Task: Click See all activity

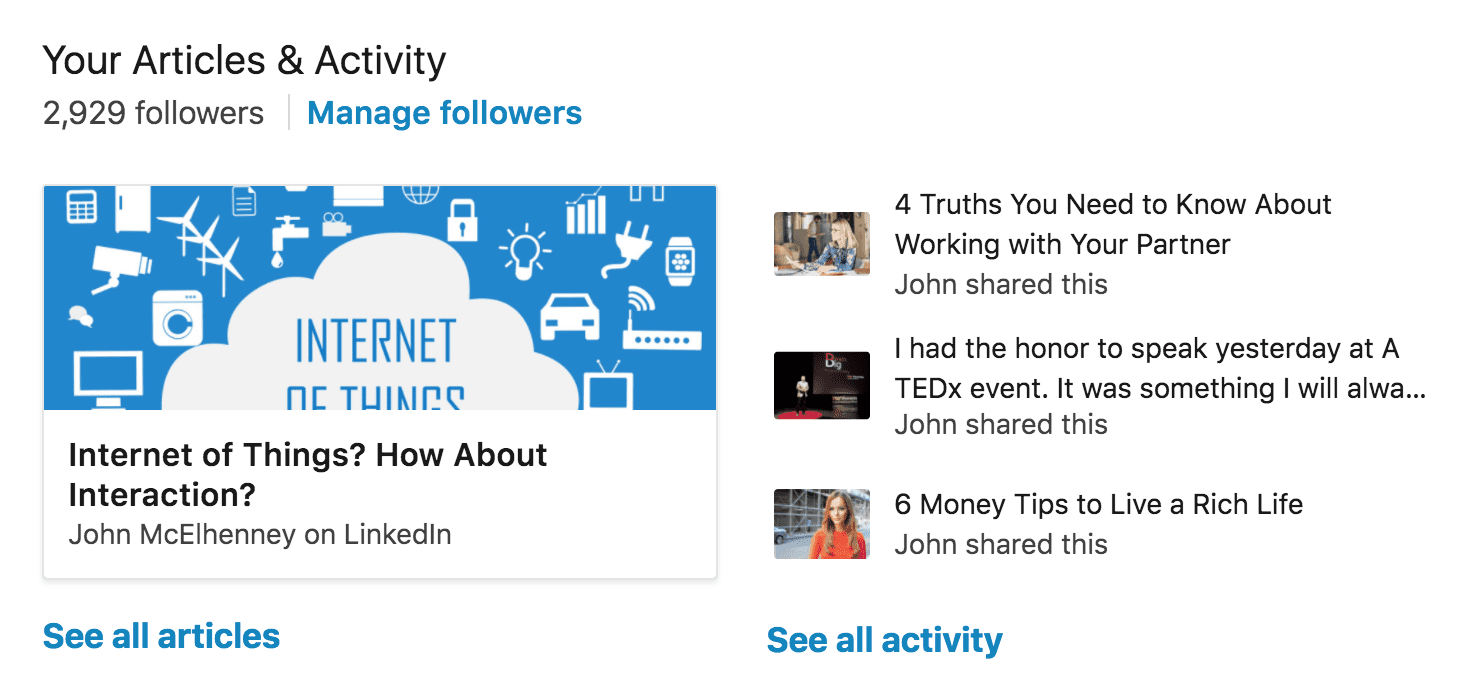Action: pyautogui.click(x=884, y=640)
